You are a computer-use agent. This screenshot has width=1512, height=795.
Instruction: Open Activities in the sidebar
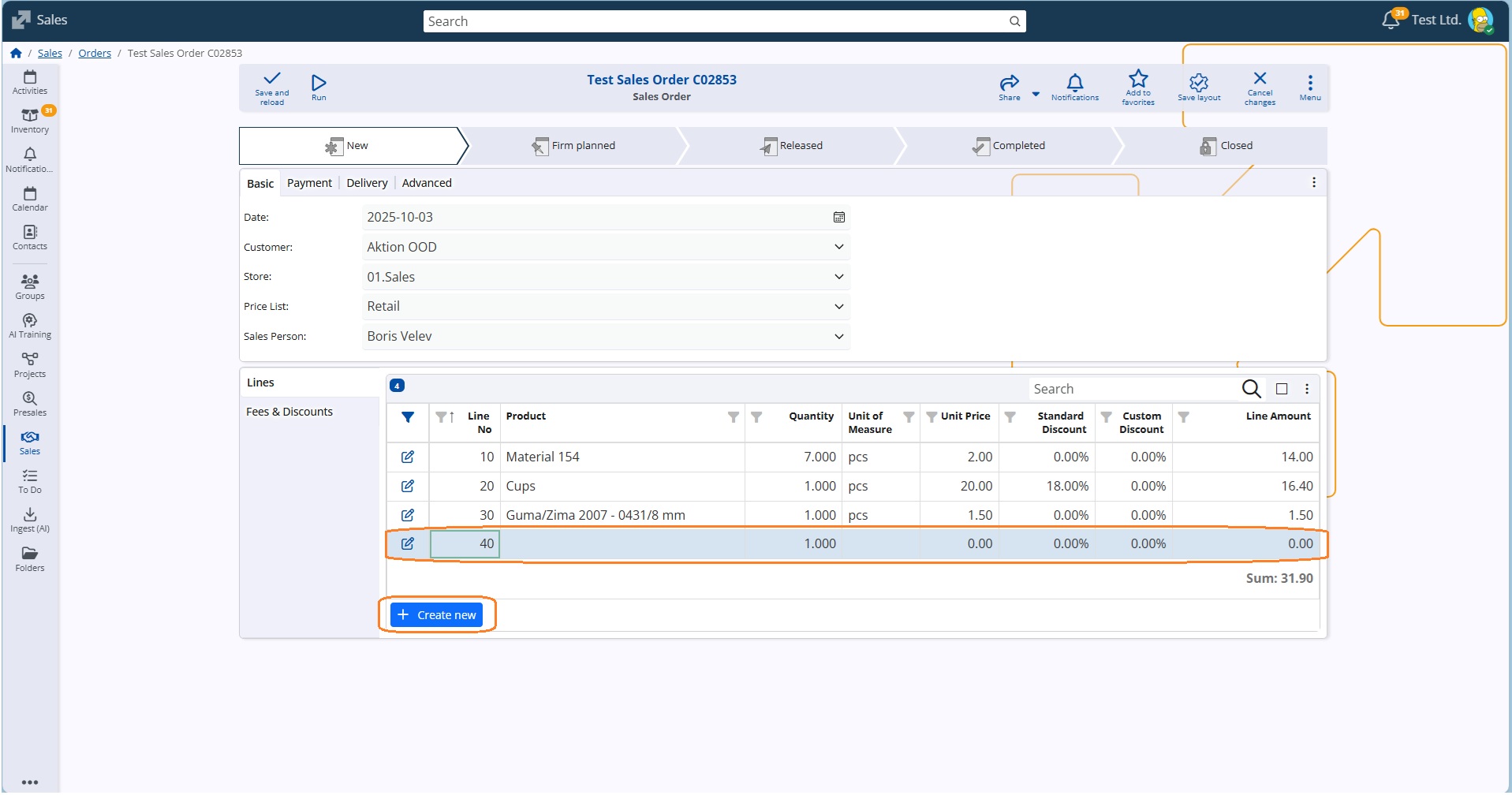point(30,82)
